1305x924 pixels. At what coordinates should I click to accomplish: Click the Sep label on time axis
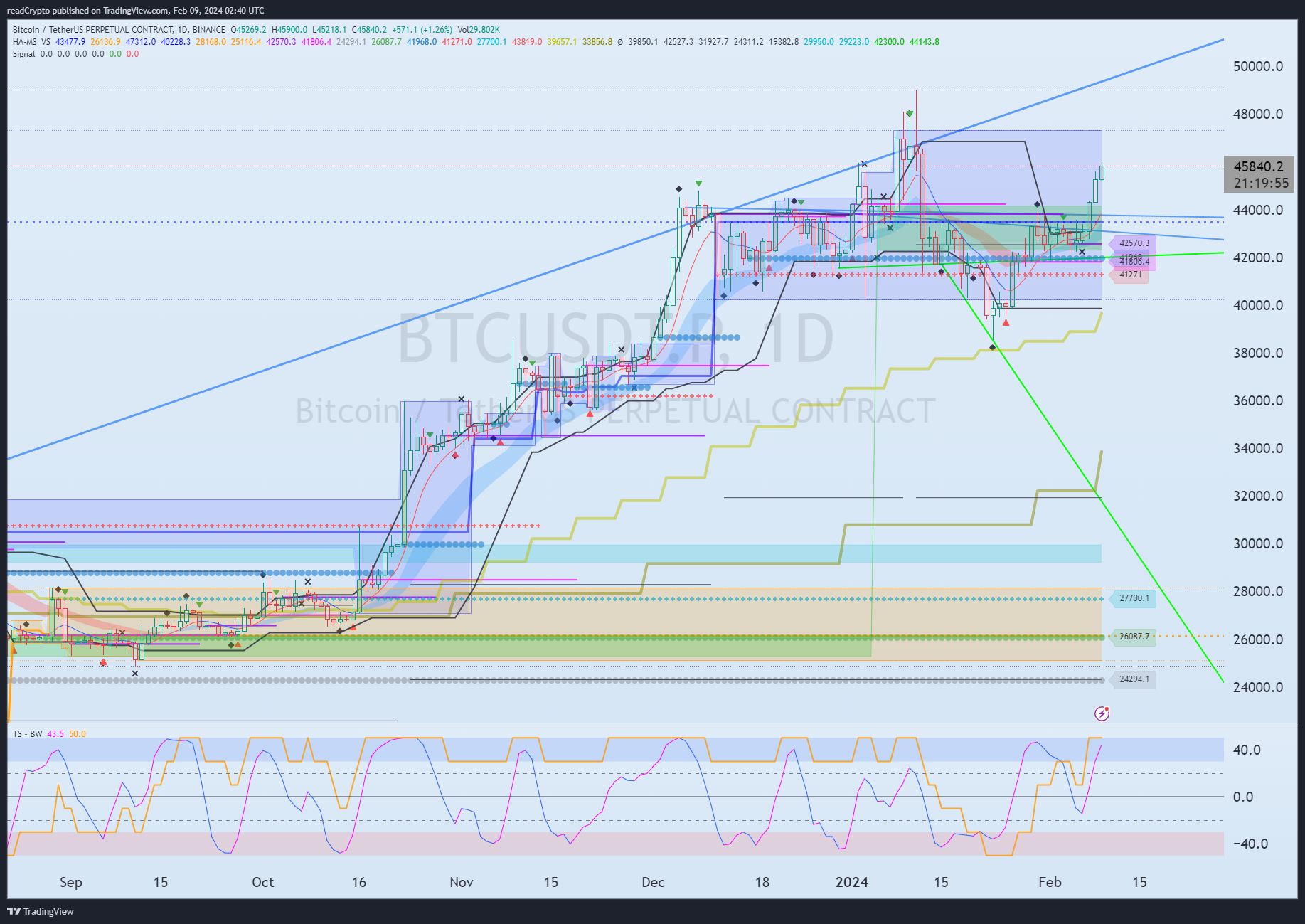click(x=71, y=882)
